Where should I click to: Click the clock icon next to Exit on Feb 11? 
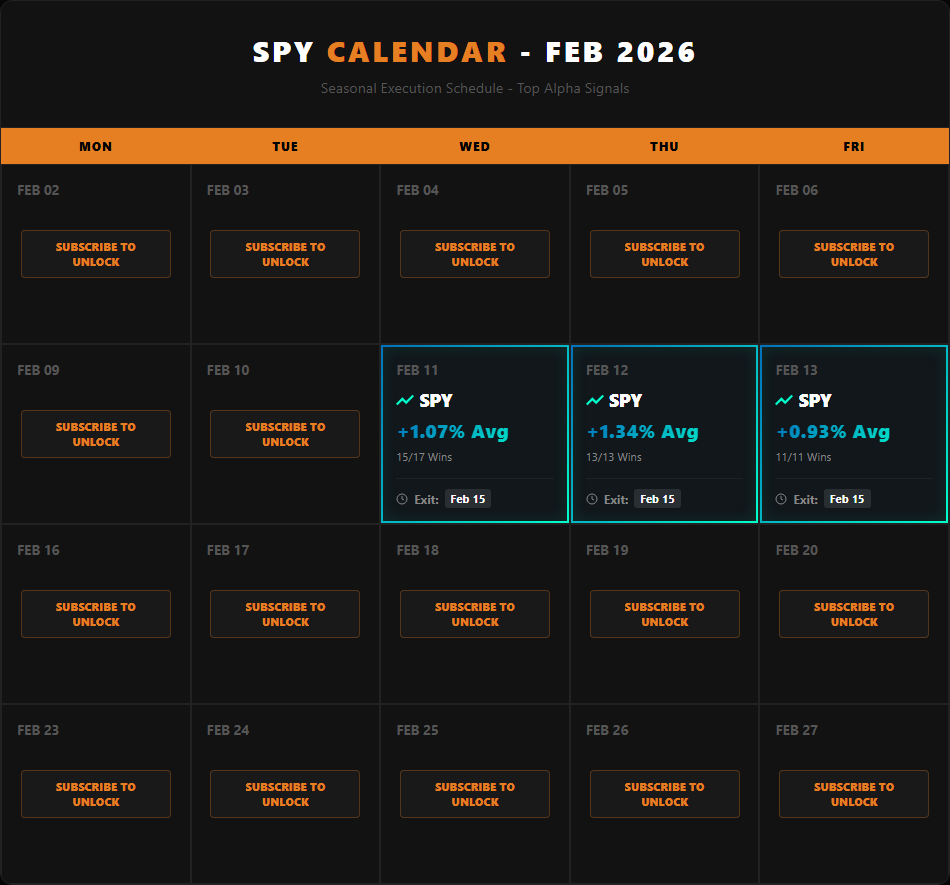click(x=400, y=498)
